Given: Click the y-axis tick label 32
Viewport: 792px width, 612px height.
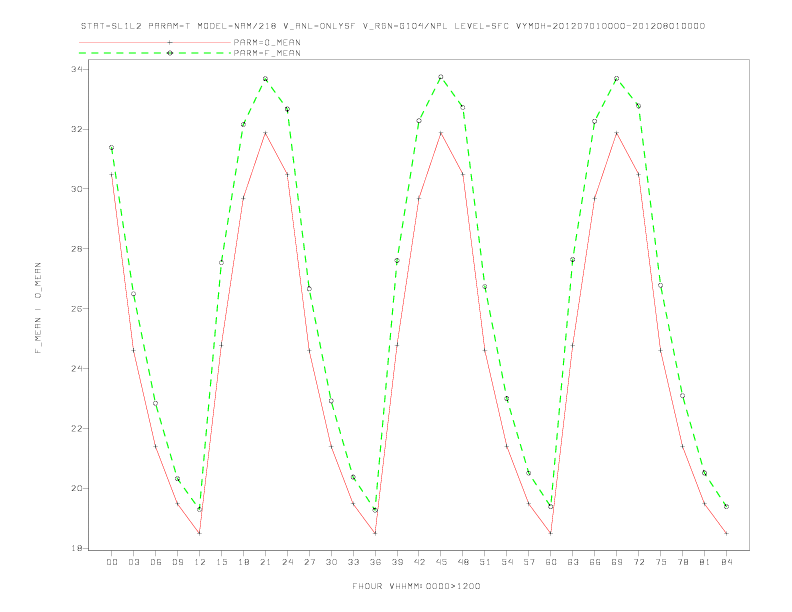Looking at the screenshot, I should coord(76,129).
